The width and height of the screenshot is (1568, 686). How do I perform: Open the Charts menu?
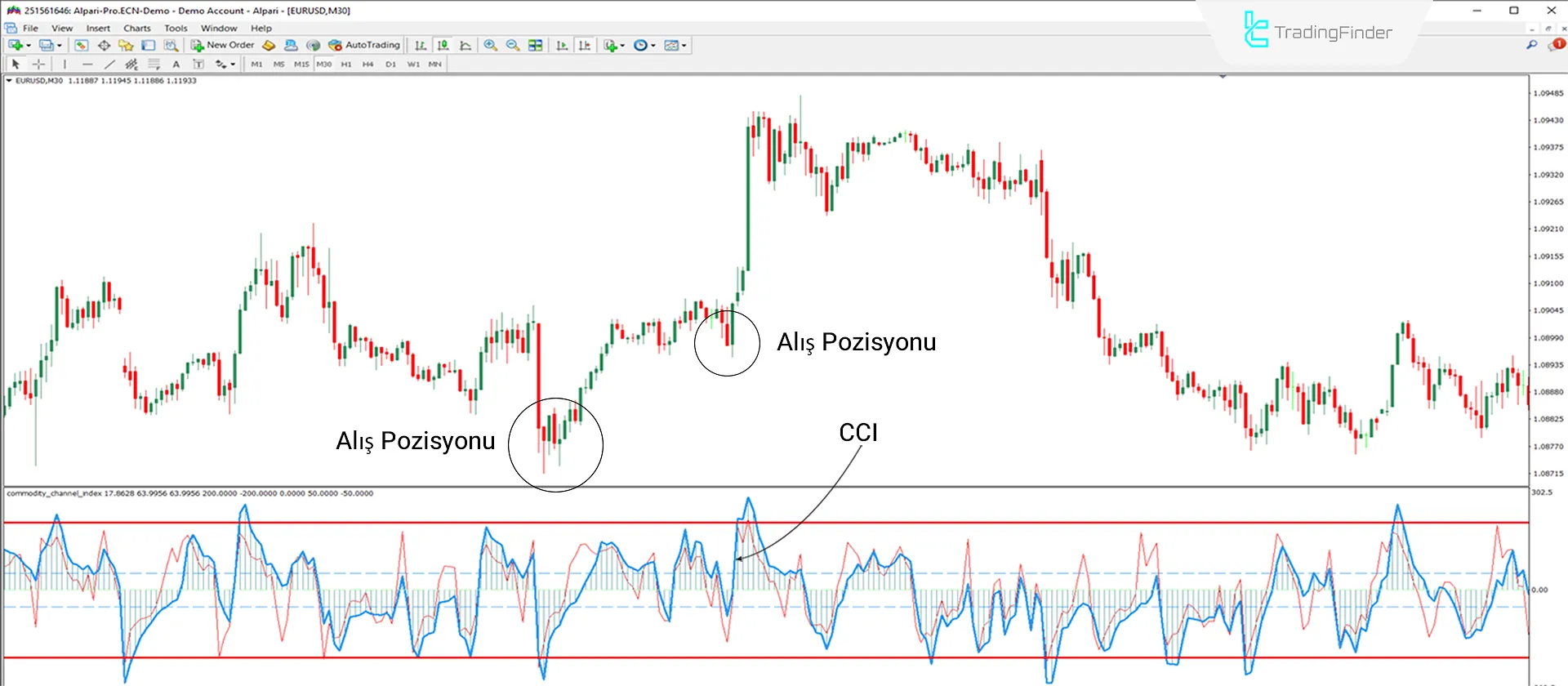click(x=137, y=28)
